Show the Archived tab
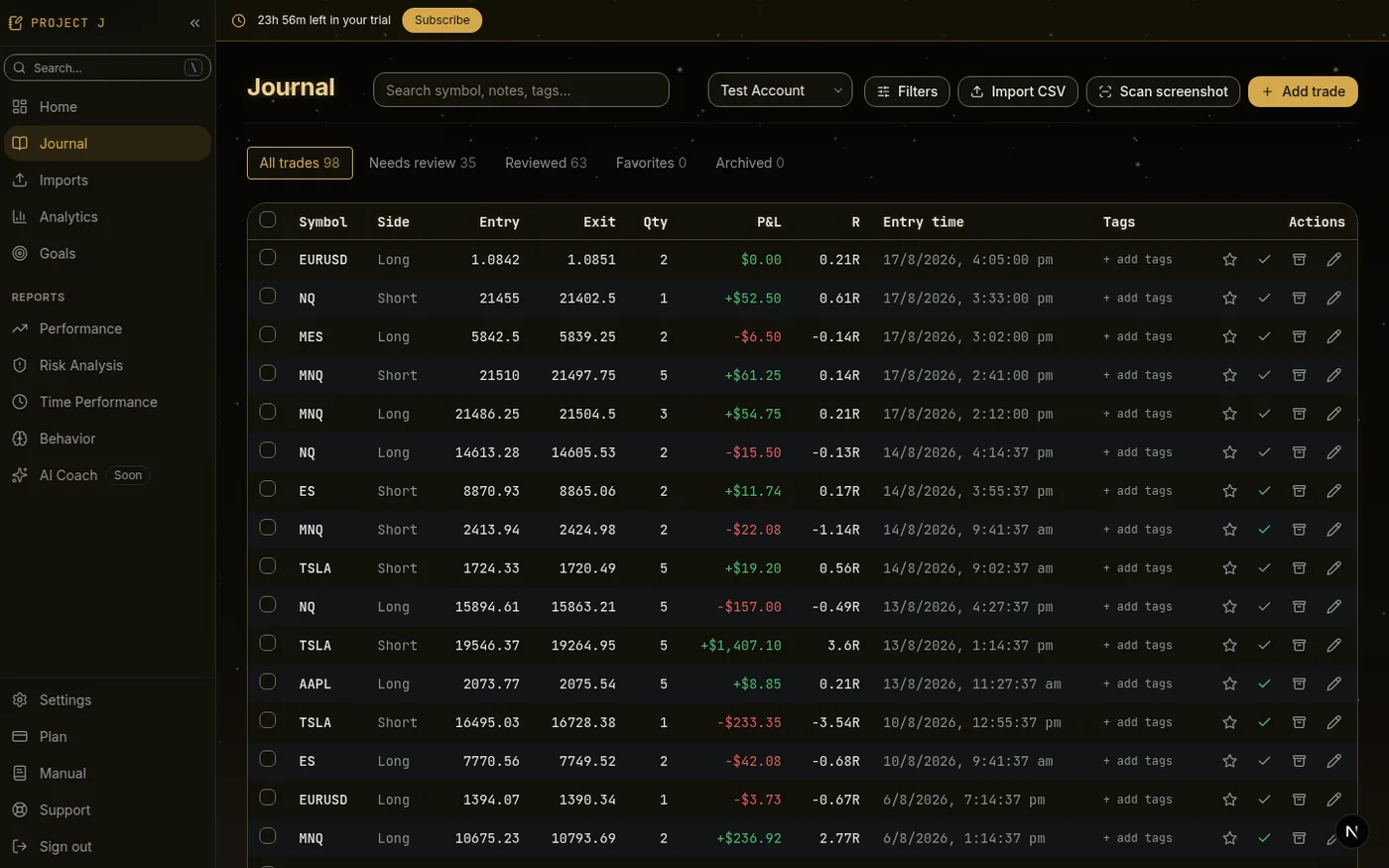This screenshot has height=868, width=1389. point(750,163)
